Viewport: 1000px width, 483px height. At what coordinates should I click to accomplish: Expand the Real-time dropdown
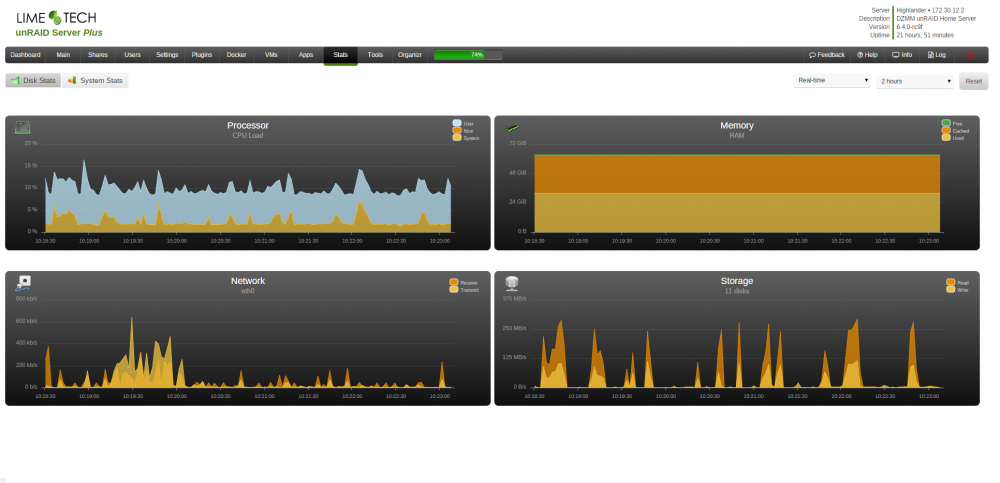(832, 80)
